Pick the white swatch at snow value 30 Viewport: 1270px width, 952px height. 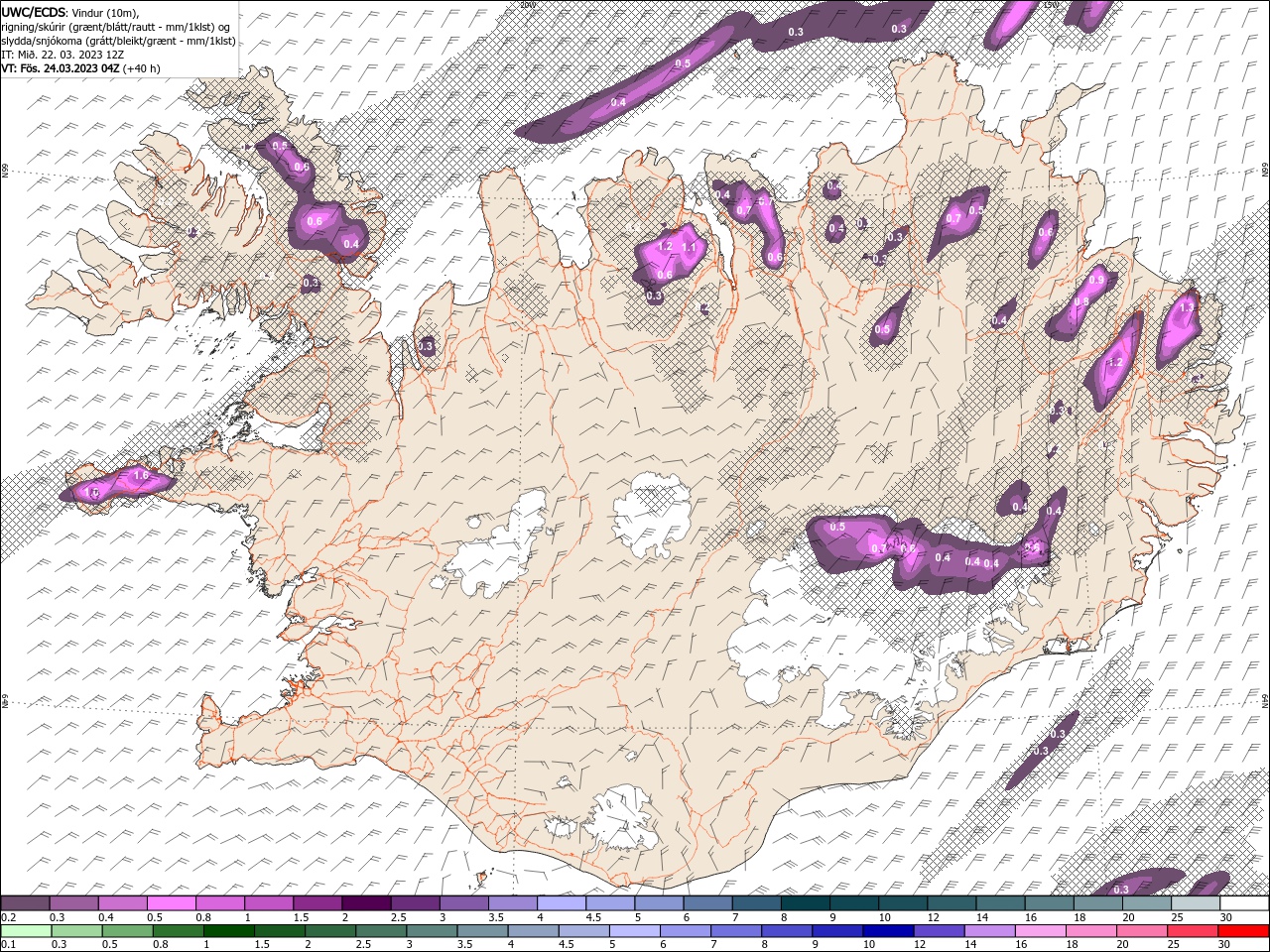tap(1244, 903)
